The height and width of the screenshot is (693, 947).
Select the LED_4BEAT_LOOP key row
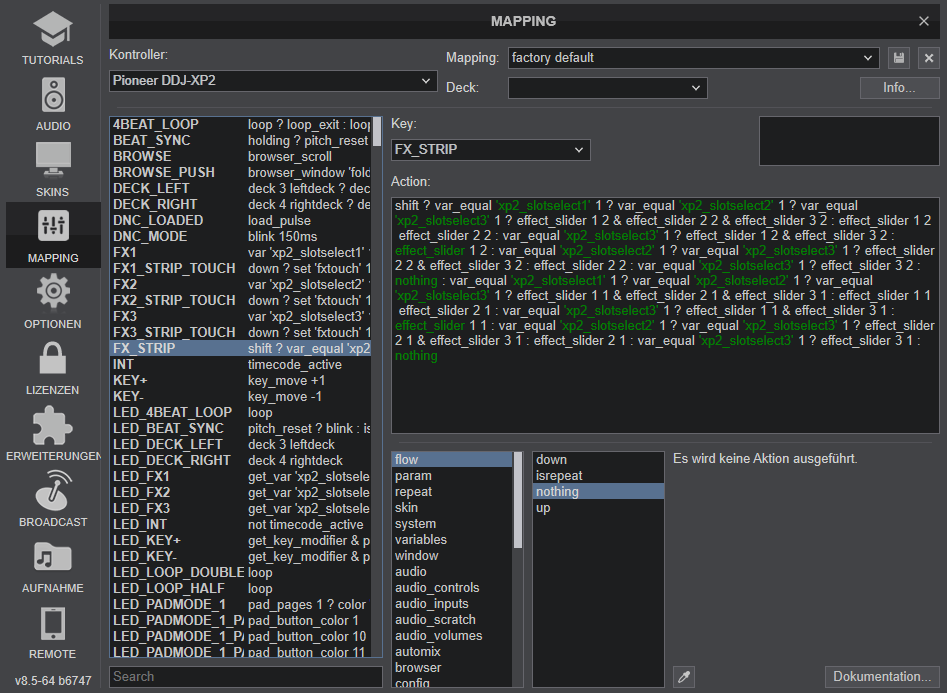241,413
